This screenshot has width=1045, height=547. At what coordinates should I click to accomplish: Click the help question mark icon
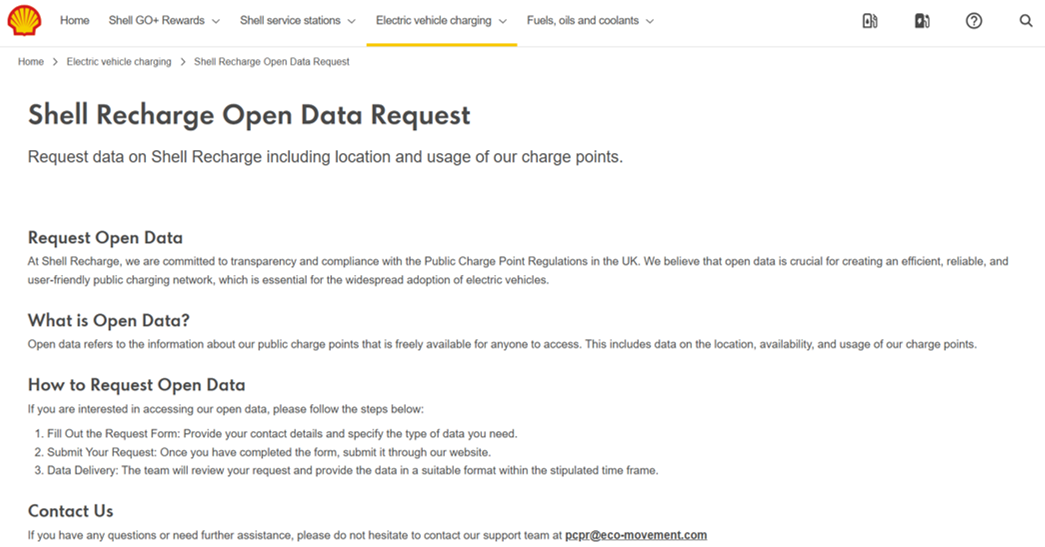(x=974, y=21)
